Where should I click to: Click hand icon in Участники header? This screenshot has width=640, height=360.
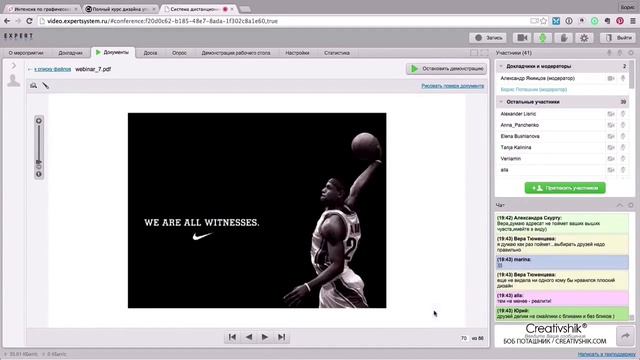620,53
